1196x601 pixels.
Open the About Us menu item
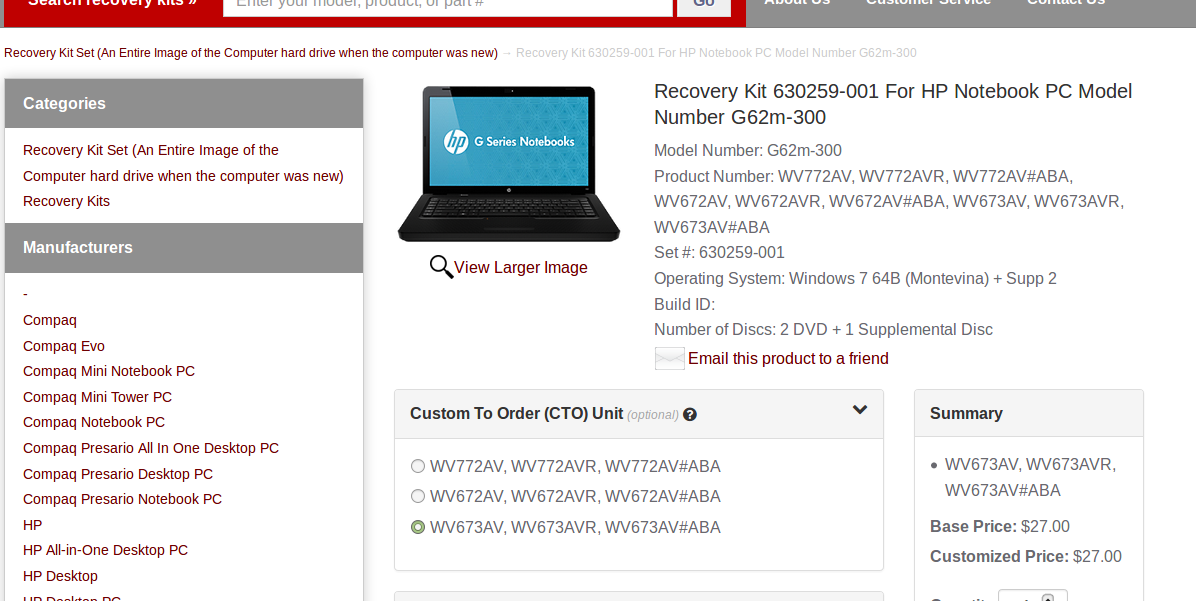pos(797,3)
